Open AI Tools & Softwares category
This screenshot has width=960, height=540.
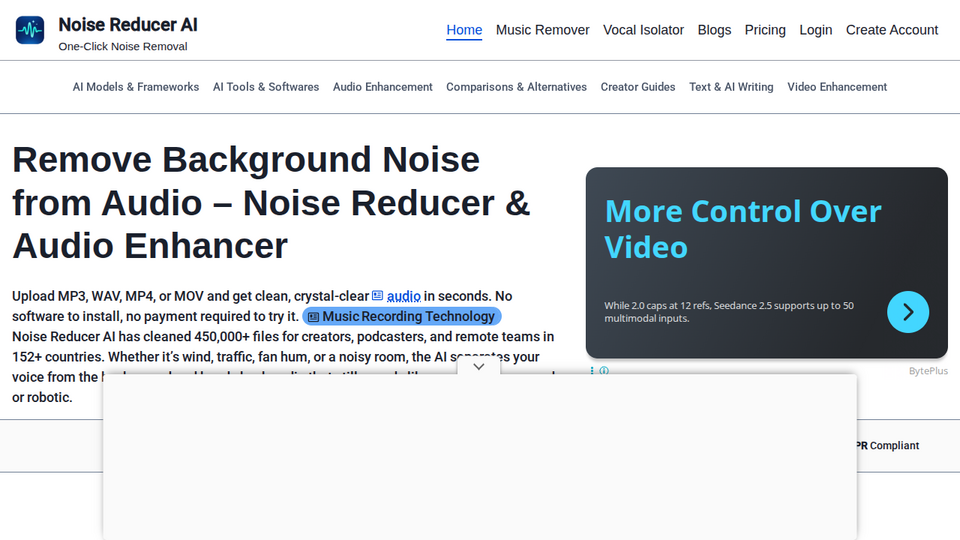coord(266,87)
